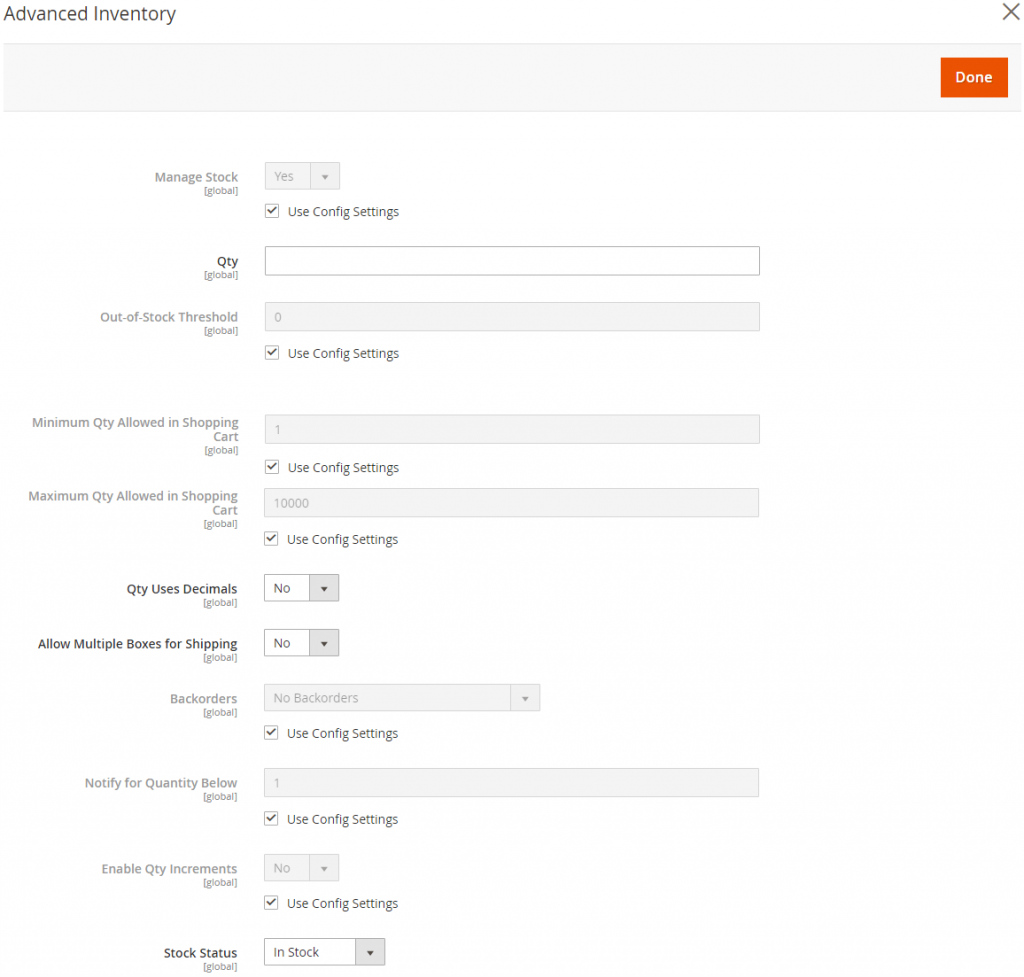The image size is (1024, 977).
Task: Click the Maximum Qty Allowed in Shopping Cart field
Action: 511,502
